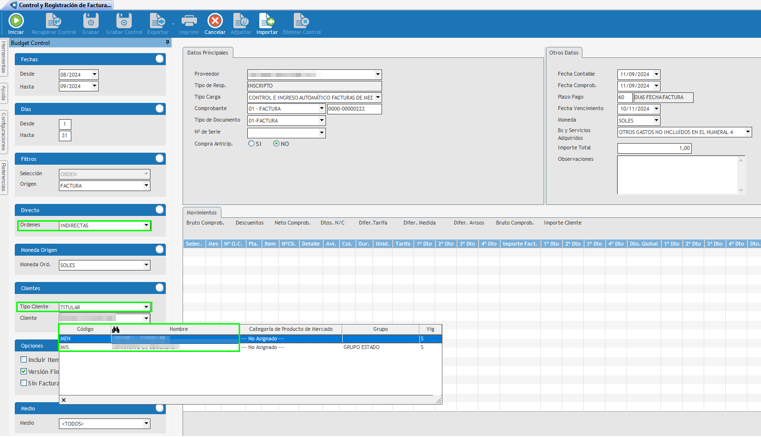
Task: Click the Grabar save icon
Action: pos(91,21)
